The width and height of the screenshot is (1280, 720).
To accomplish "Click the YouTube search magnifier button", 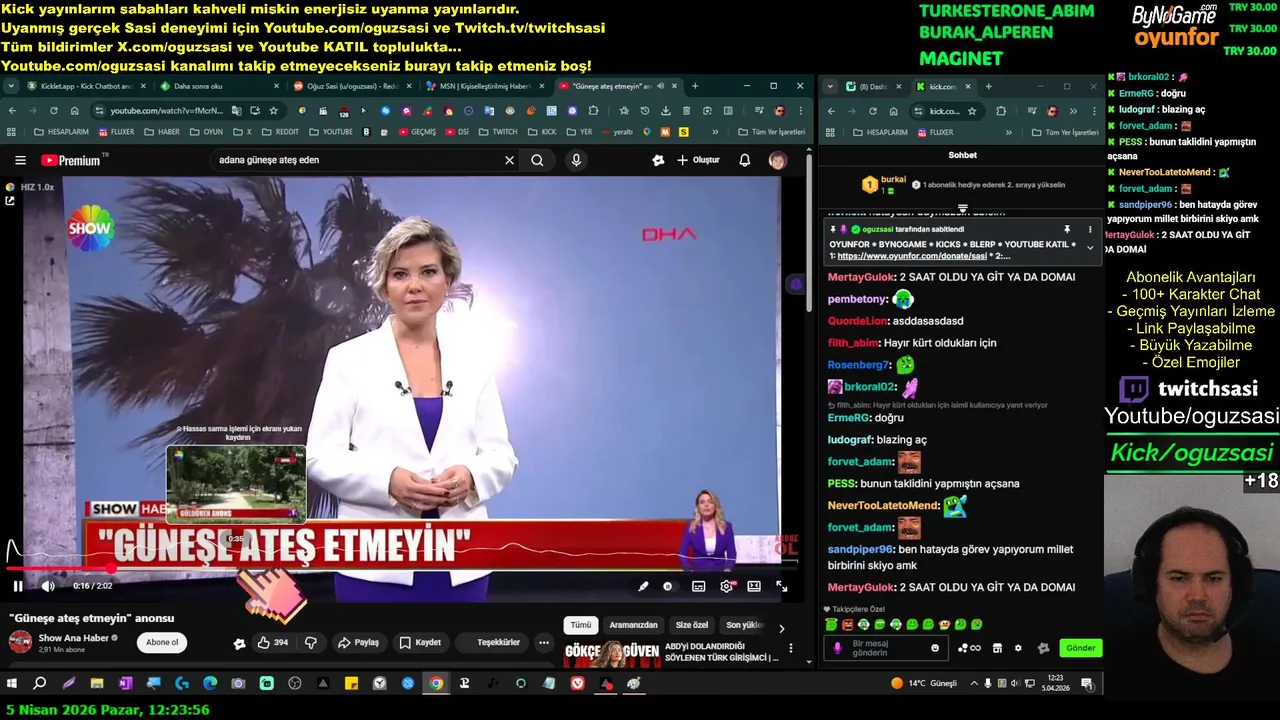I will [x=537, y=160].
